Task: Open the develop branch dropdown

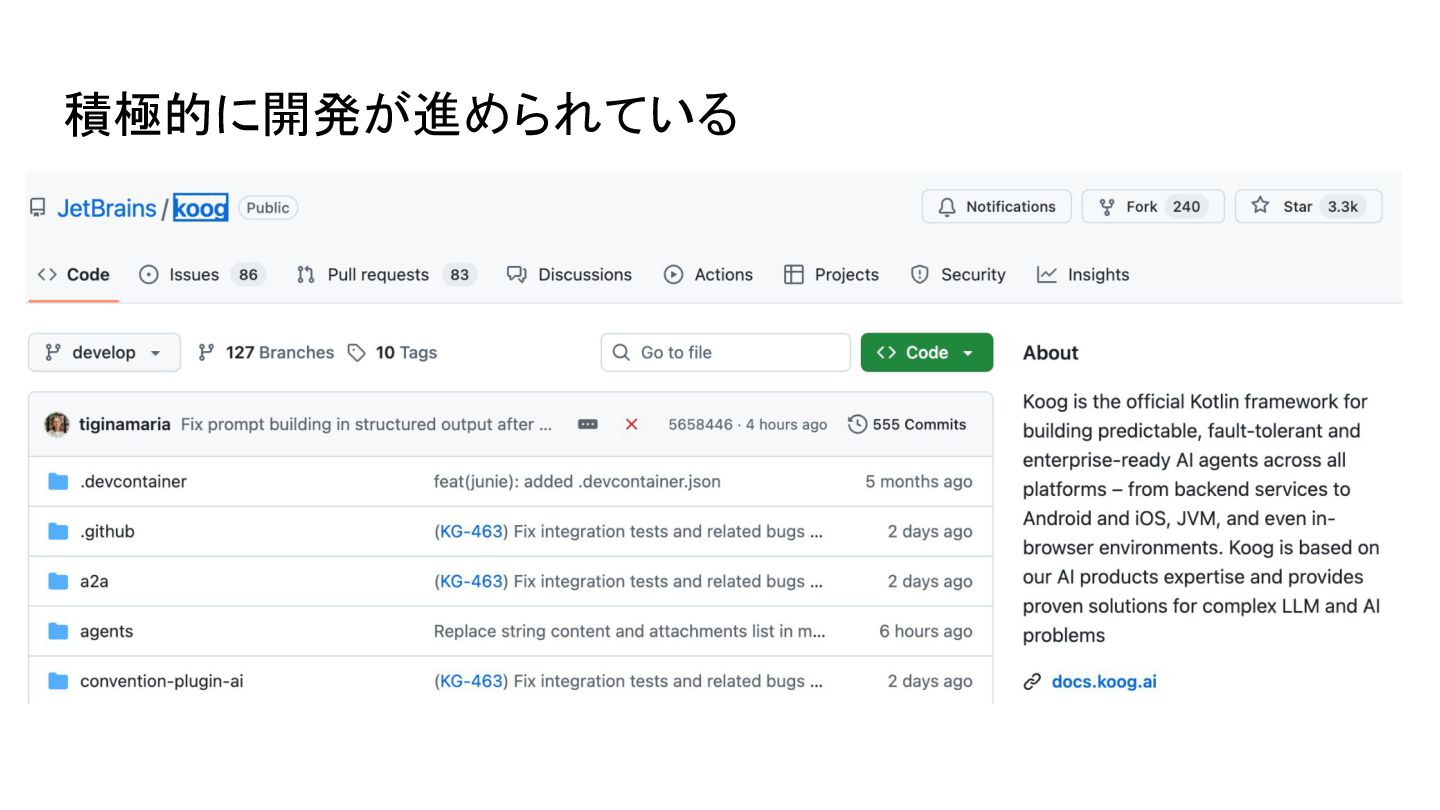Action: point(104,352)
